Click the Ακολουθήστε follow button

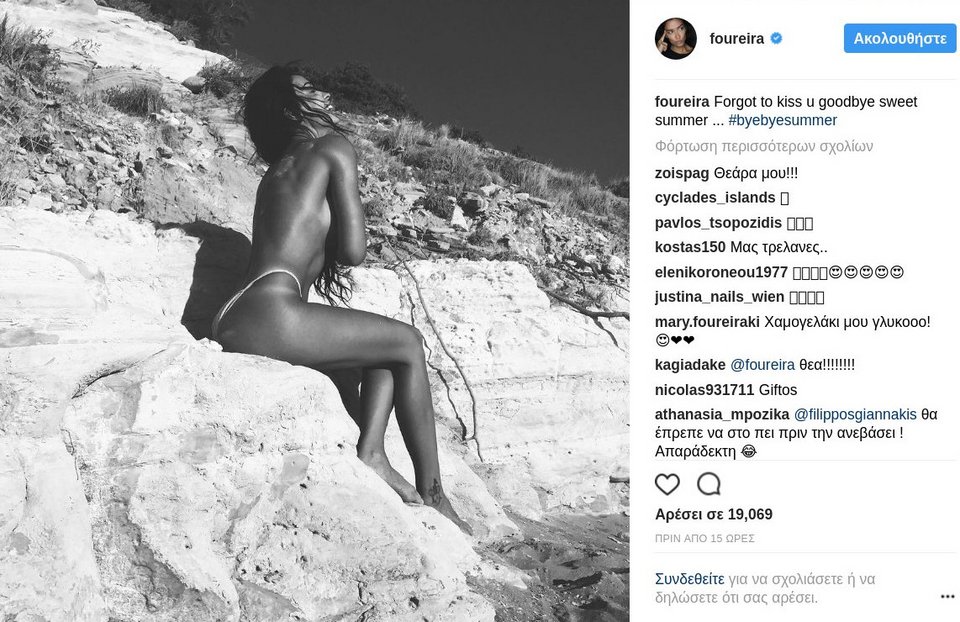click(899, 39)
